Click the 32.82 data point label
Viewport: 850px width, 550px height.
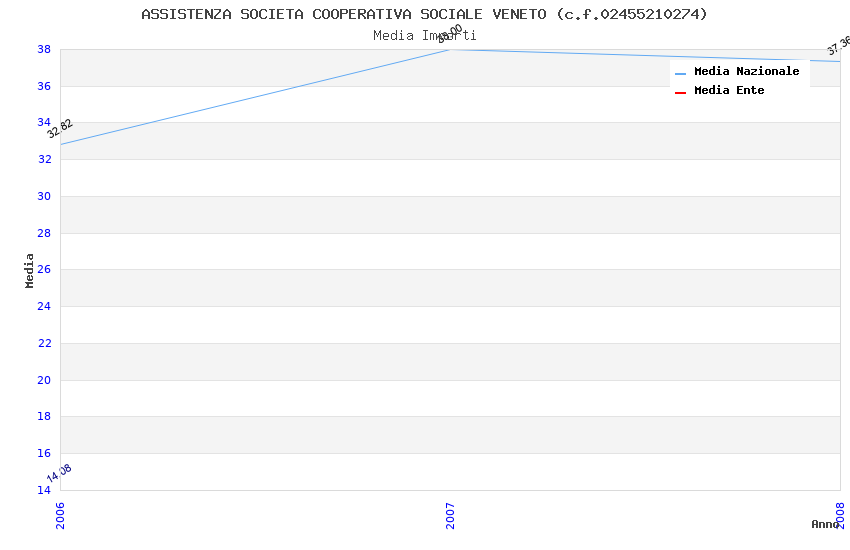60,128
